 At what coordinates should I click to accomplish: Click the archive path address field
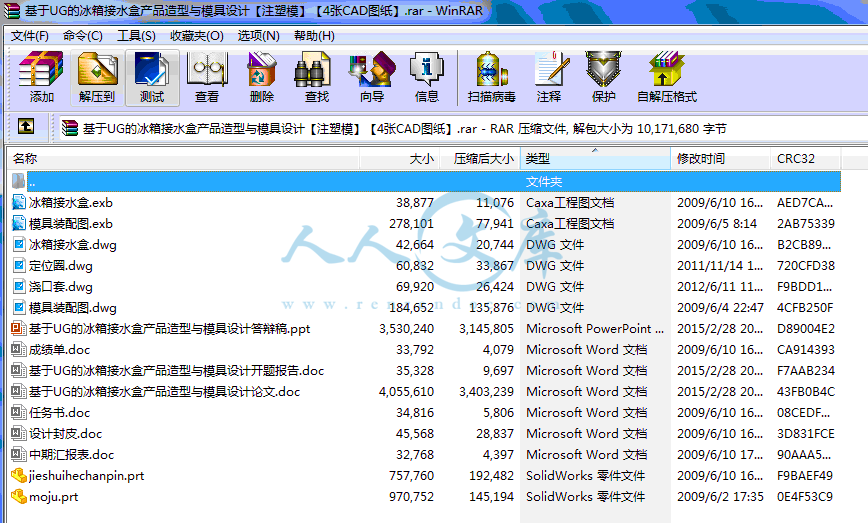463,128
